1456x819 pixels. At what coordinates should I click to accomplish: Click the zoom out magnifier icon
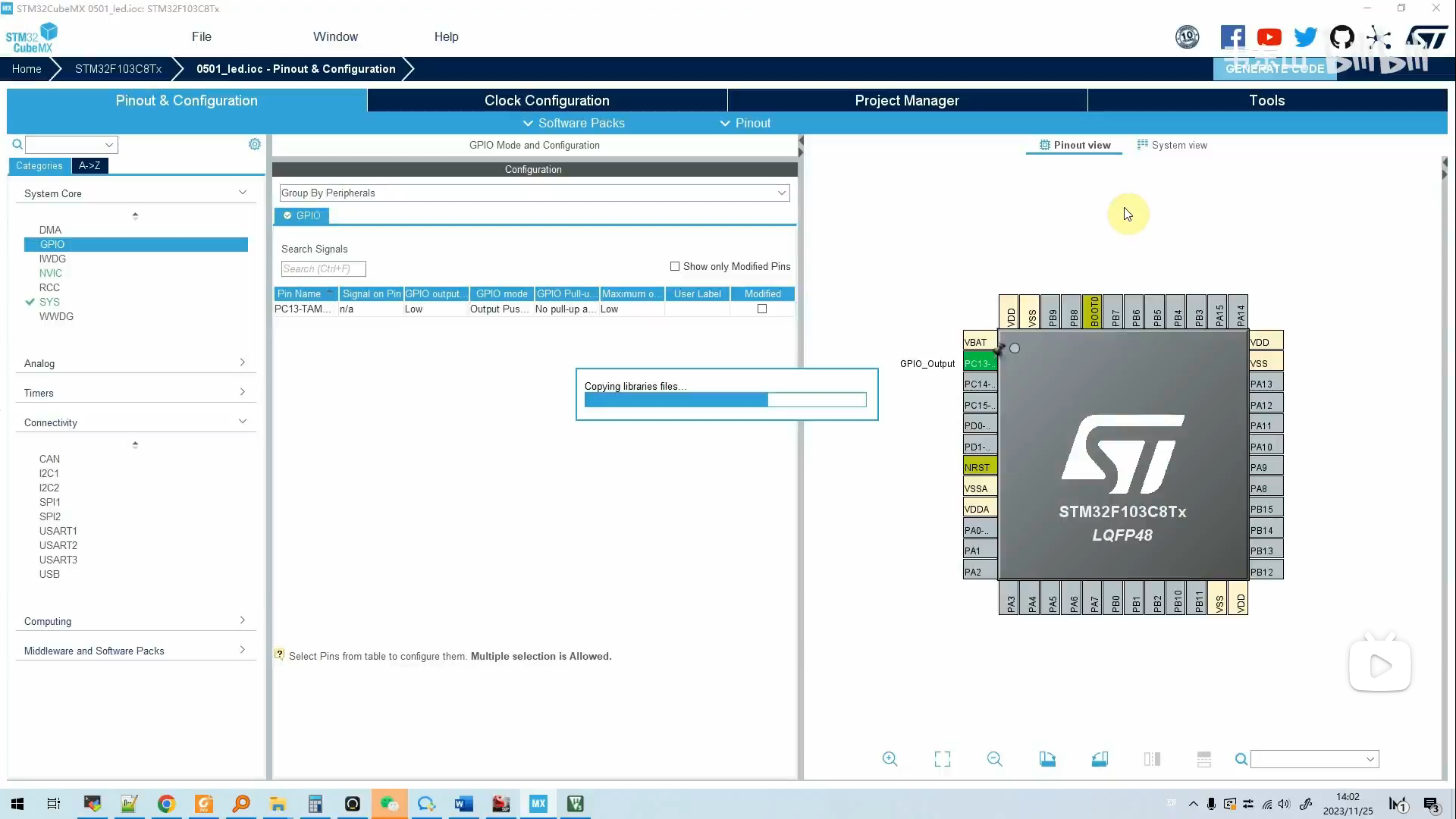(995, 759)
